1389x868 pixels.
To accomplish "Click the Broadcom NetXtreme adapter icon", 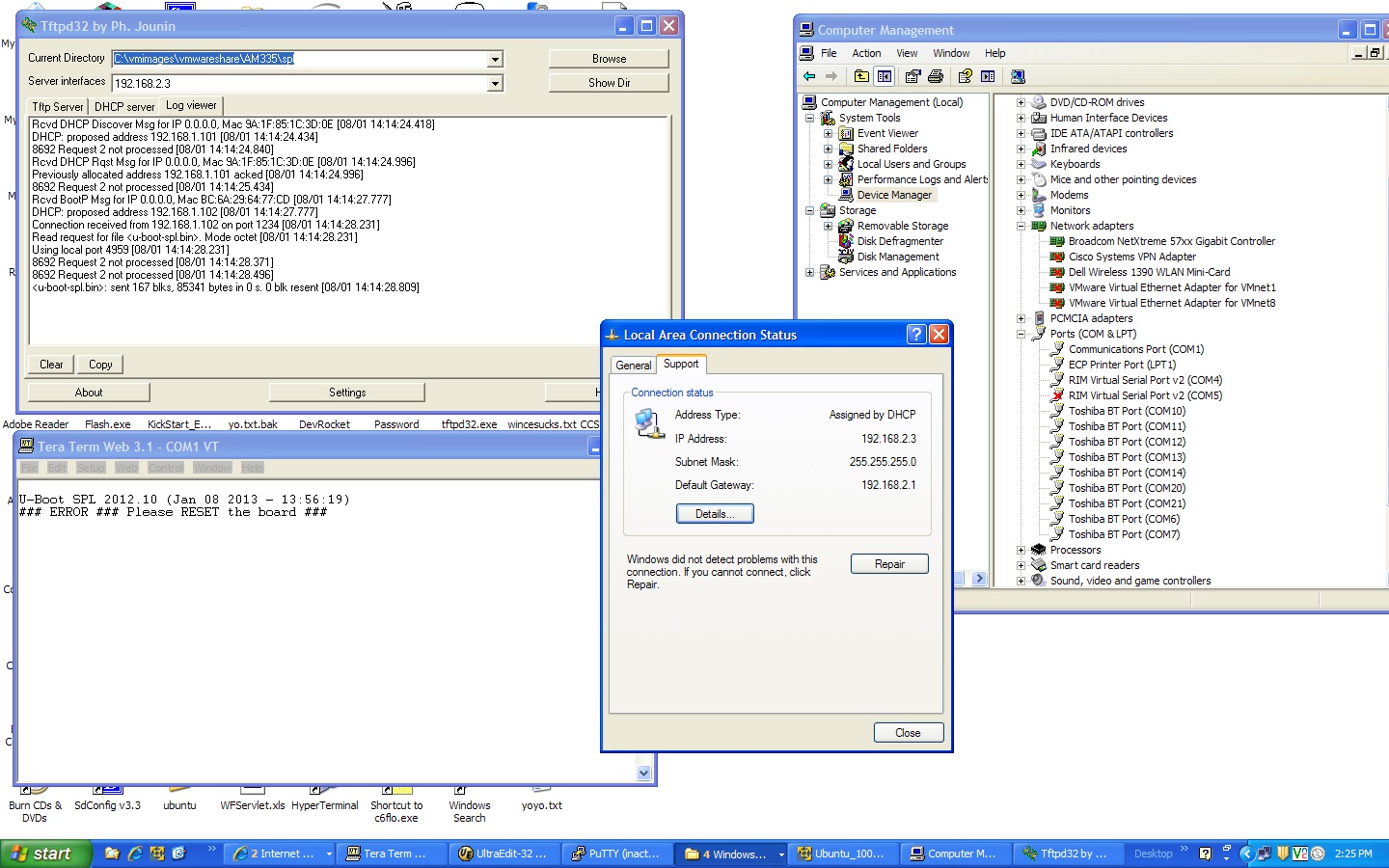I will pyautogui.click(x=1057, y=241).
